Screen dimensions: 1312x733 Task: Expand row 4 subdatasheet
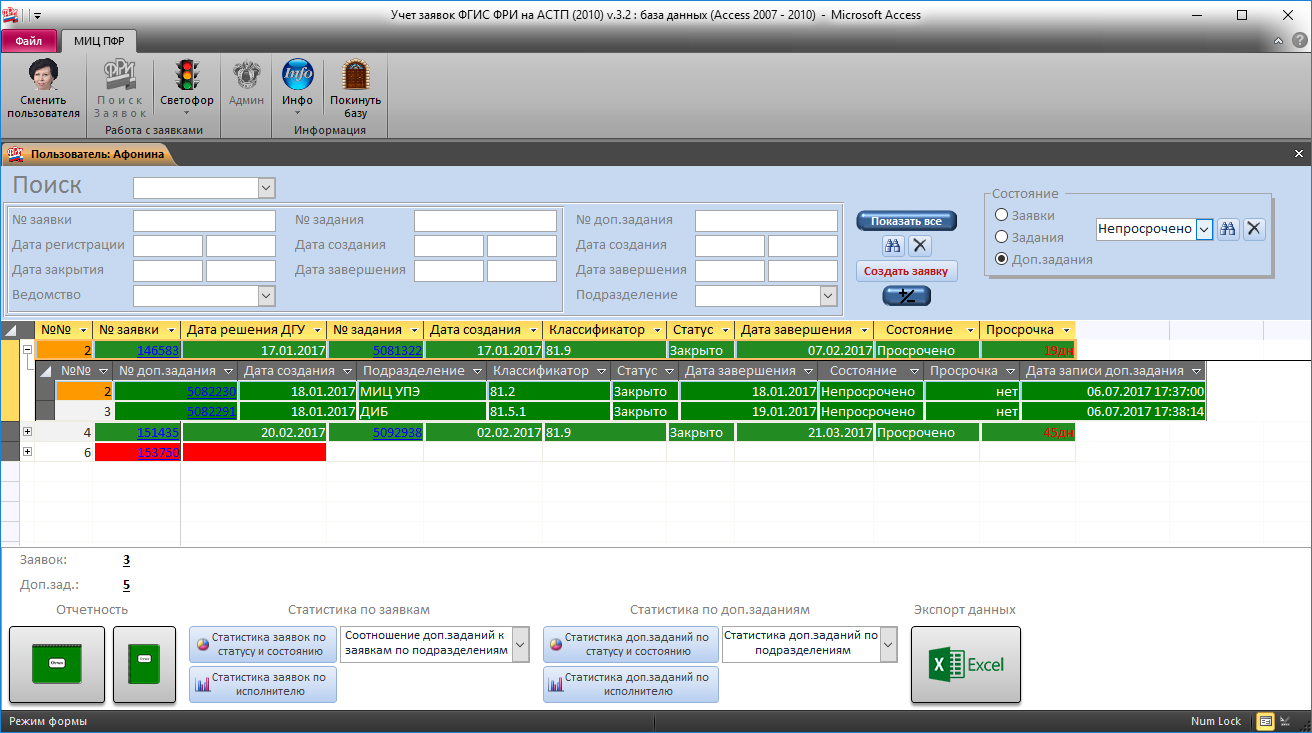27,432
